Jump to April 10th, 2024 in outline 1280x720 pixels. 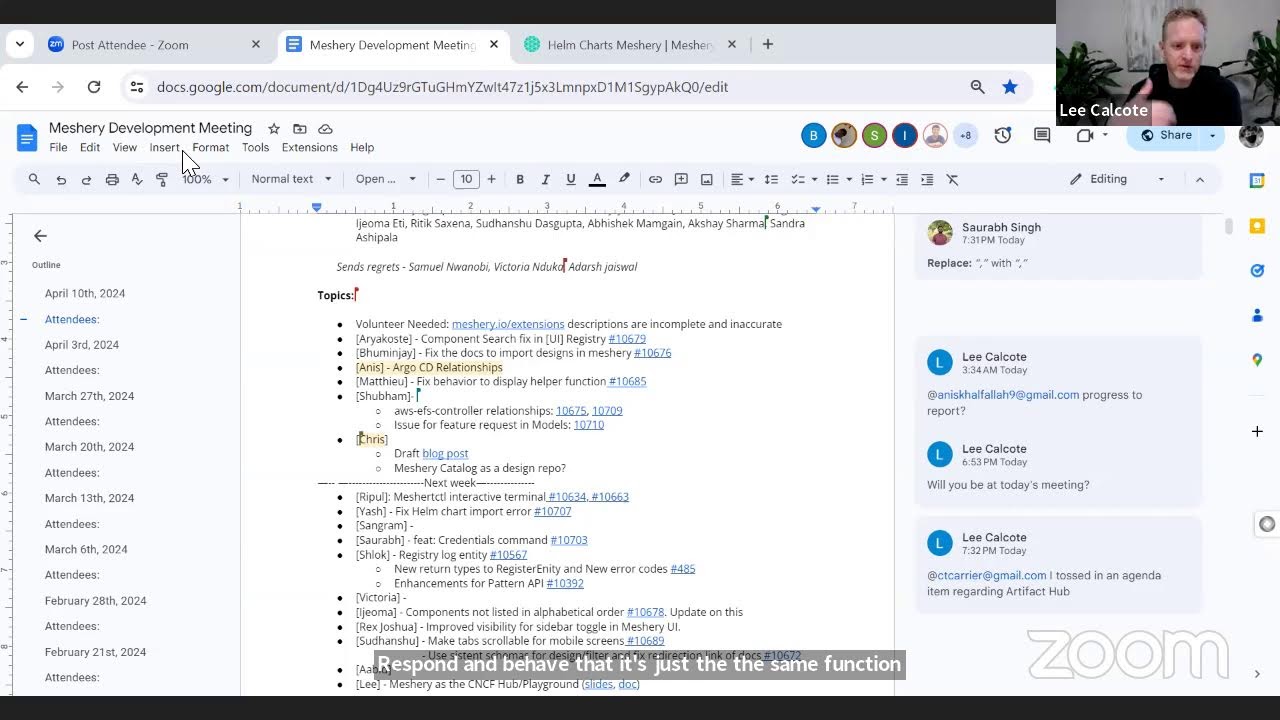click(85, 293)
